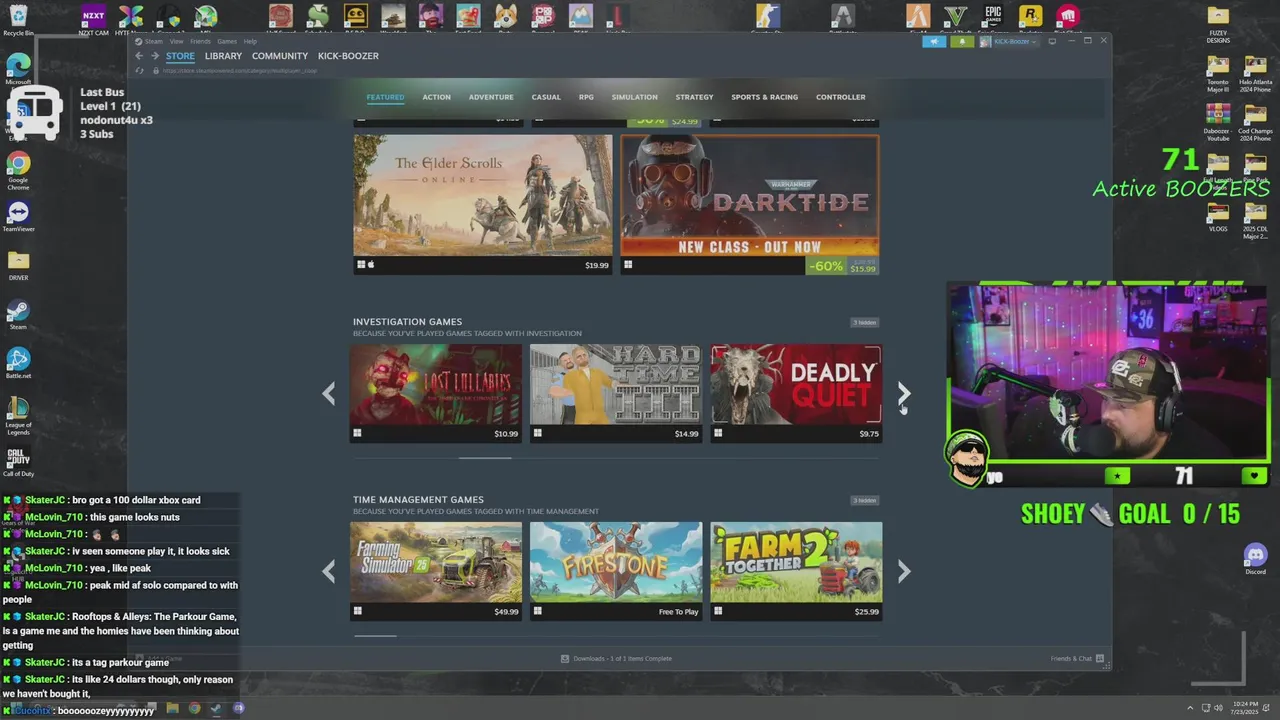Screen dimensions: 1280x720
Task: Open Google Chrome desktop shortcut
Action: (18, 170)
